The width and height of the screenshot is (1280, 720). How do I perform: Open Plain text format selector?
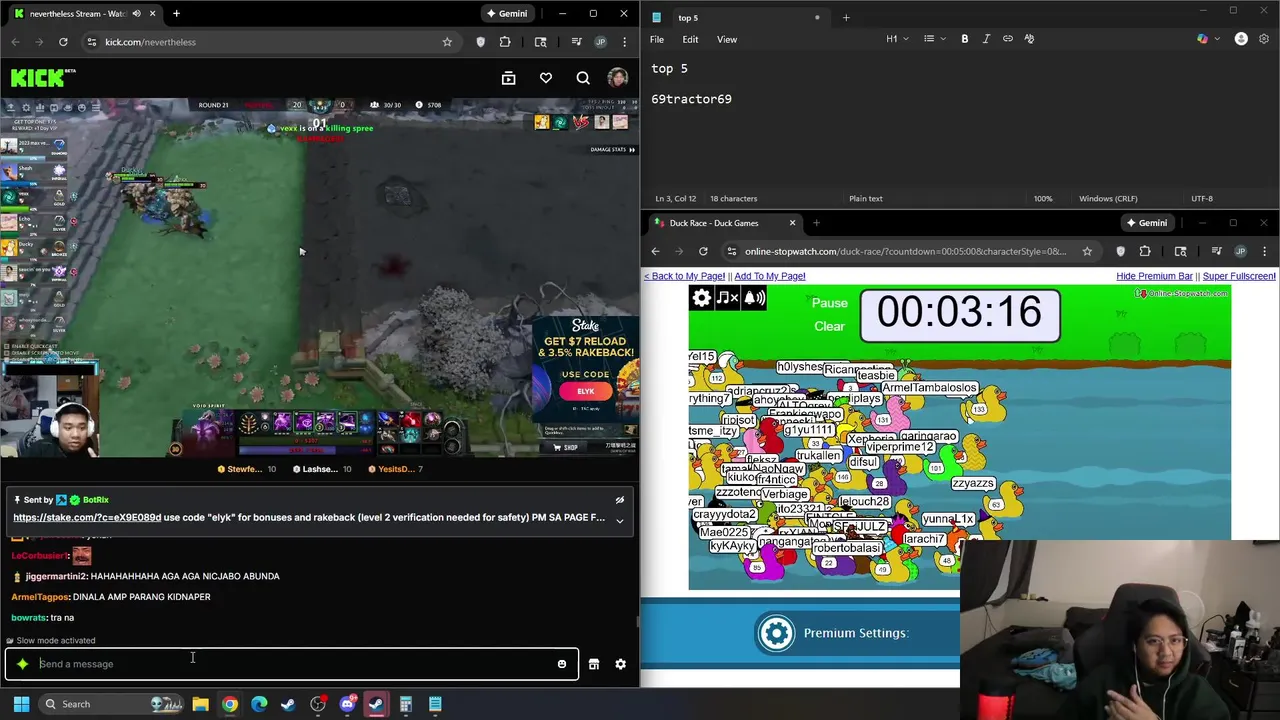pyautogui.click(x=866, y=198)
